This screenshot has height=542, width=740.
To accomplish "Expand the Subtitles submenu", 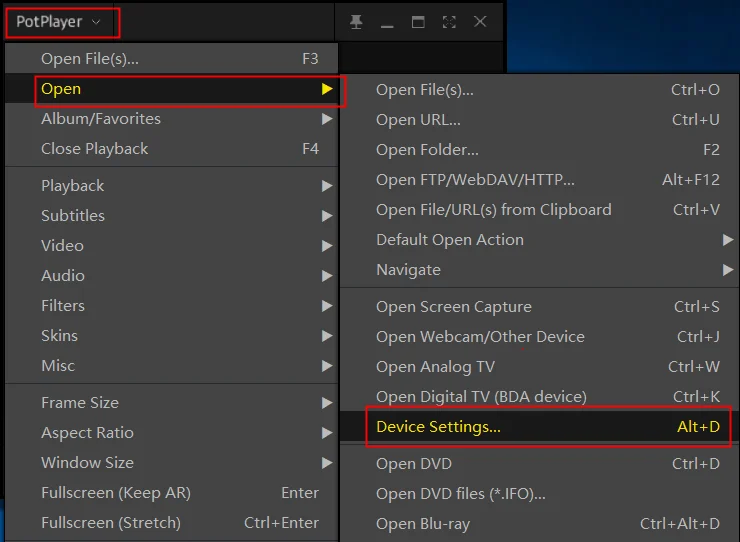I will (x=172, y=216).
